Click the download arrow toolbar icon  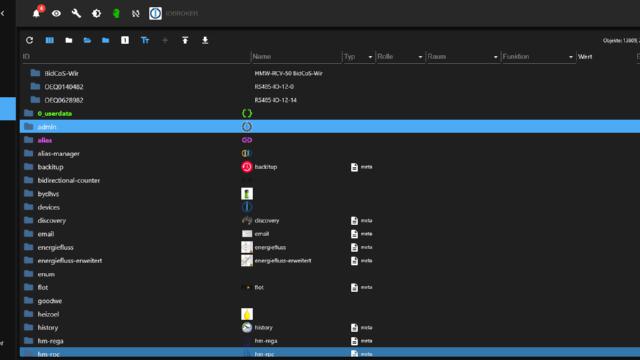pyautogui.click(x=205, y=40)
